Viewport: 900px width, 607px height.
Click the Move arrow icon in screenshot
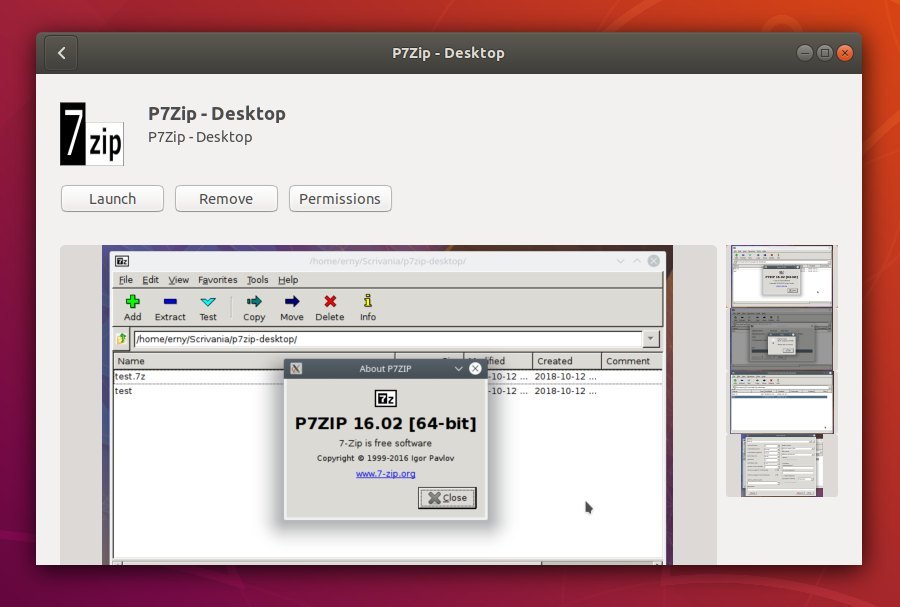pyautogui.click(x=292, y=301)
